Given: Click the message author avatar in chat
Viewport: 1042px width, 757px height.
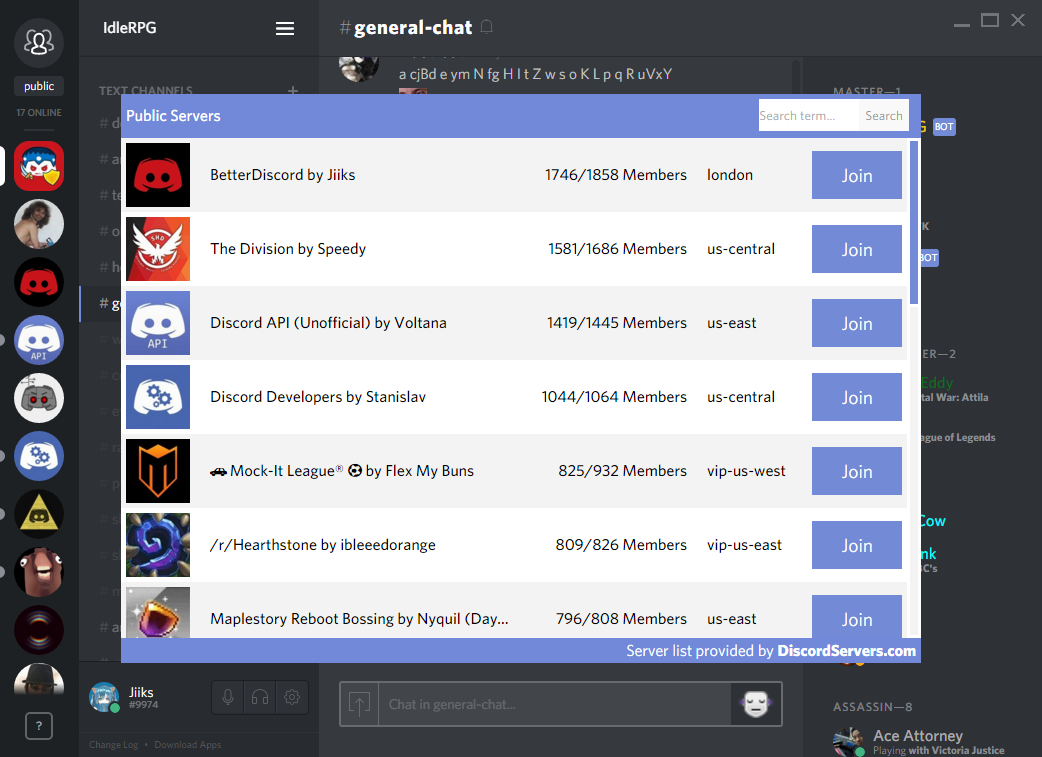Looking at the screenshot, I should coord(359,68).
